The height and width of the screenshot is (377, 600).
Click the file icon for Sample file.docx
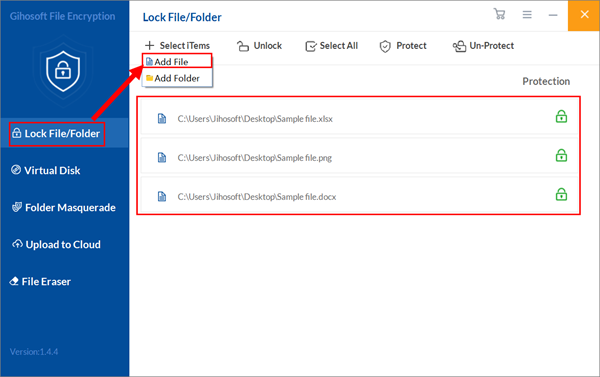pos(162,197)
